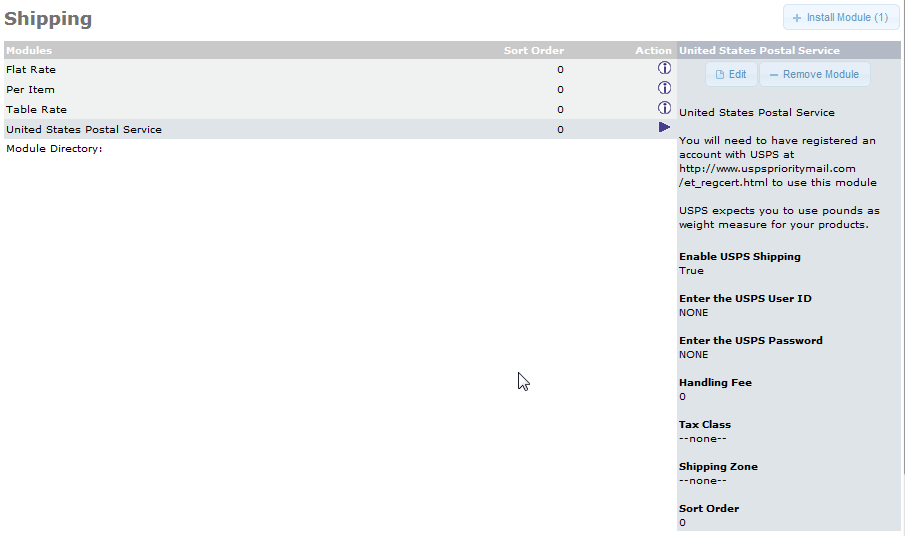The image size is (905, 536).
Task: Click the Module Directory label
Action: (54, 148)
